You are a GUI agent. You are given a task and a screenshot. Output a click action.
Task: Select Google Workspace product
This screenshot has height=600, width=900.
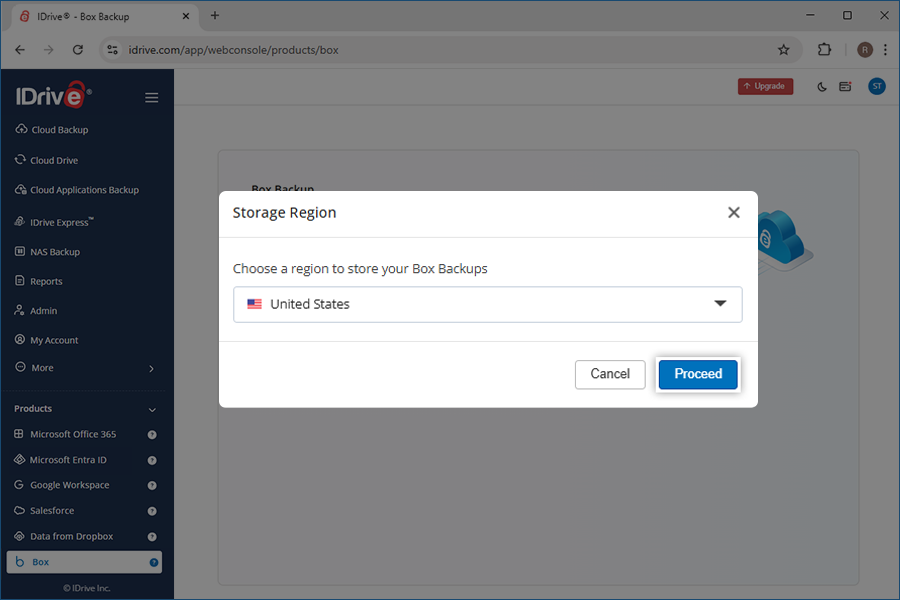coord(61,485)
